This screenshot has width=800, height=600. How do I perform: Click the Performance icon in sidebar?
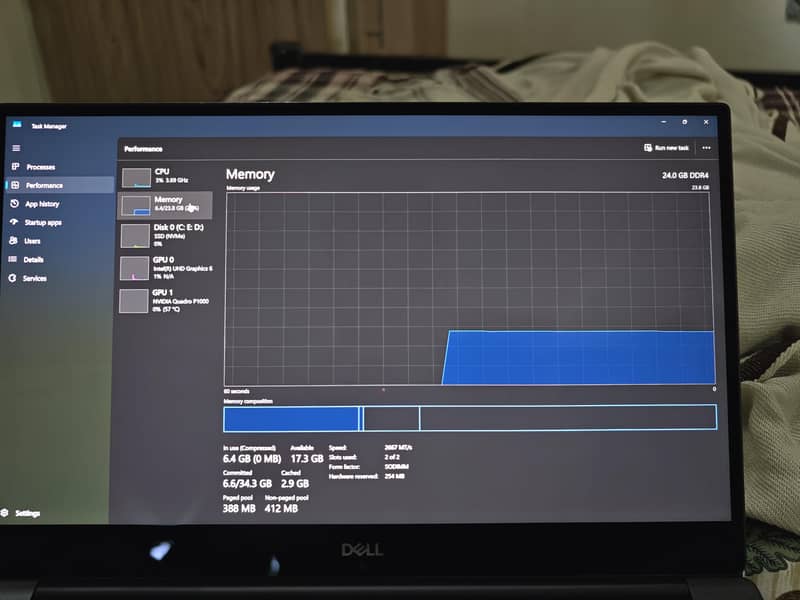click(x=15, y=185)
